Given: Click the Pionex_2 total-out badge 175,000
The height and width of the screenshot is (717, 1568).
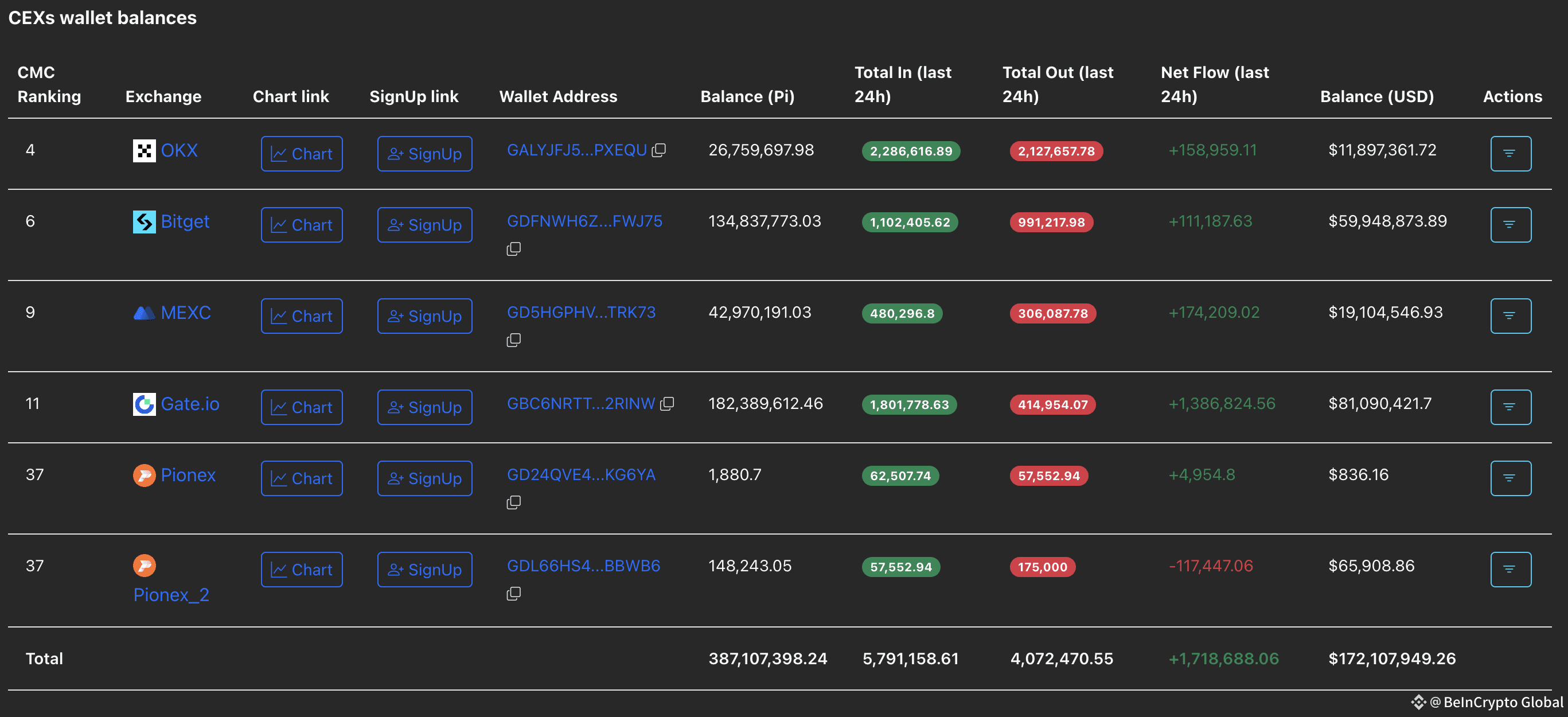Looking at the screenshot, I should (1043, 568).
